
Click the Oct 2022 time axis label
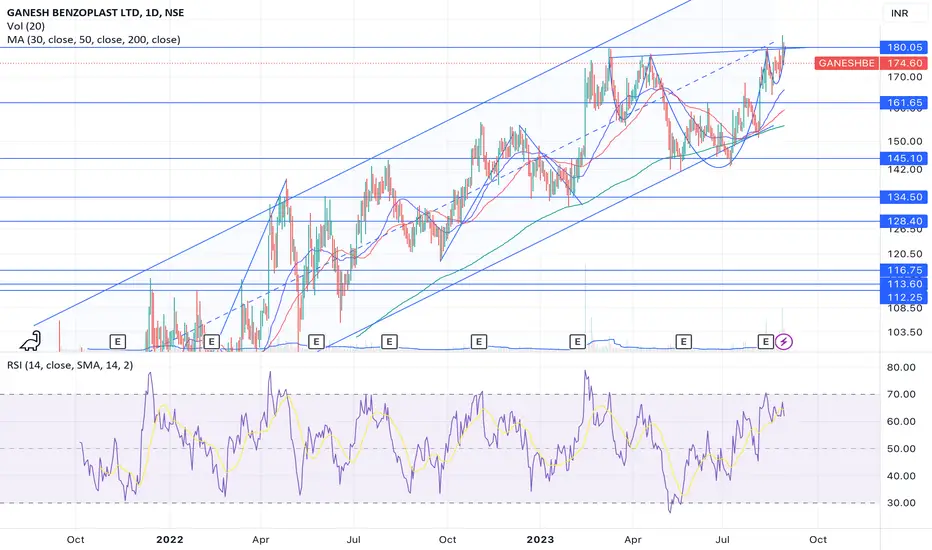click(448, 540)
